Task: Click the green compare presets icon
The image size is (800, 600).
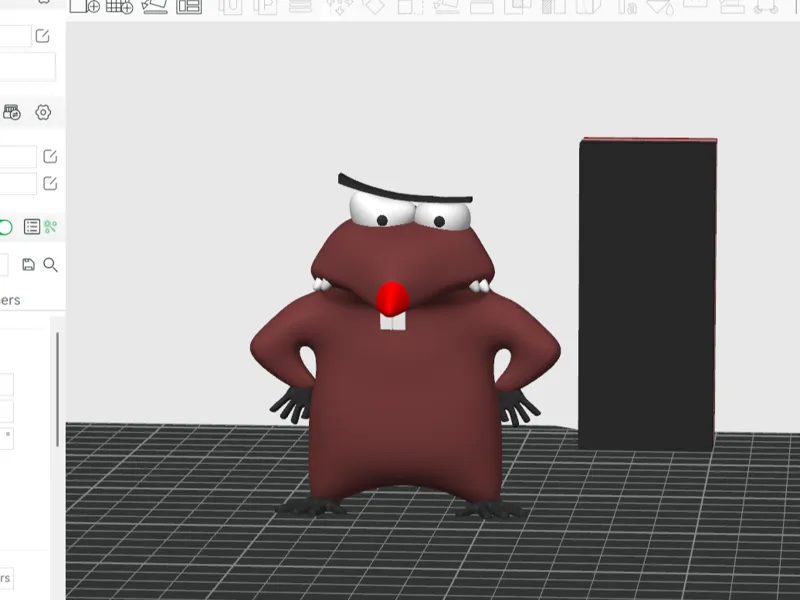Action: (50, 227)
